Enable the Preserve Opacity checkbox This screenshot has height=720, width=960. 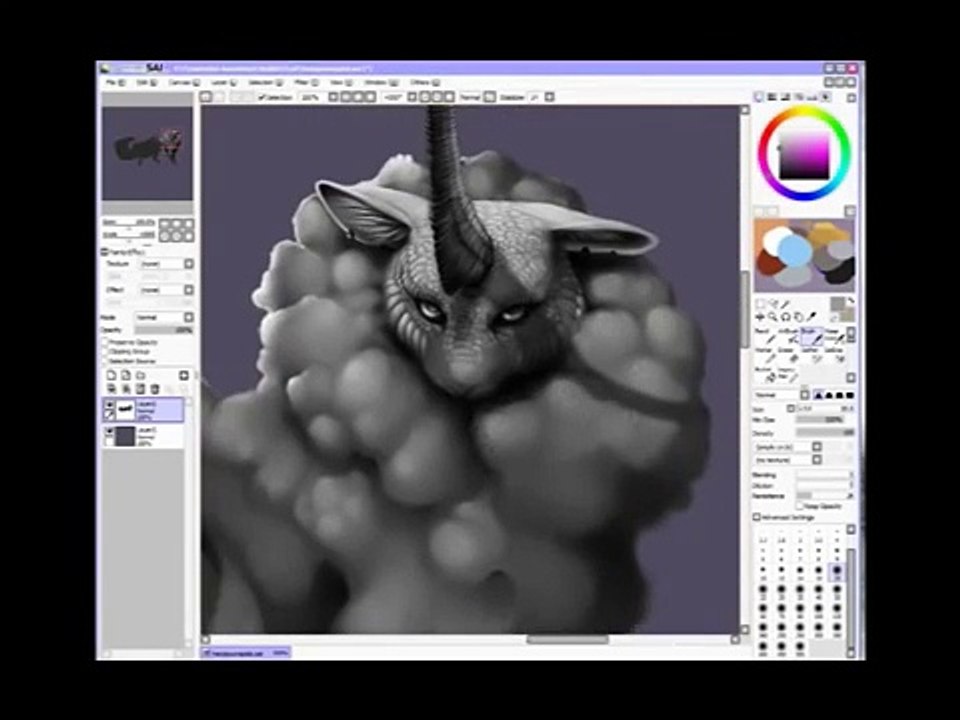105,342
